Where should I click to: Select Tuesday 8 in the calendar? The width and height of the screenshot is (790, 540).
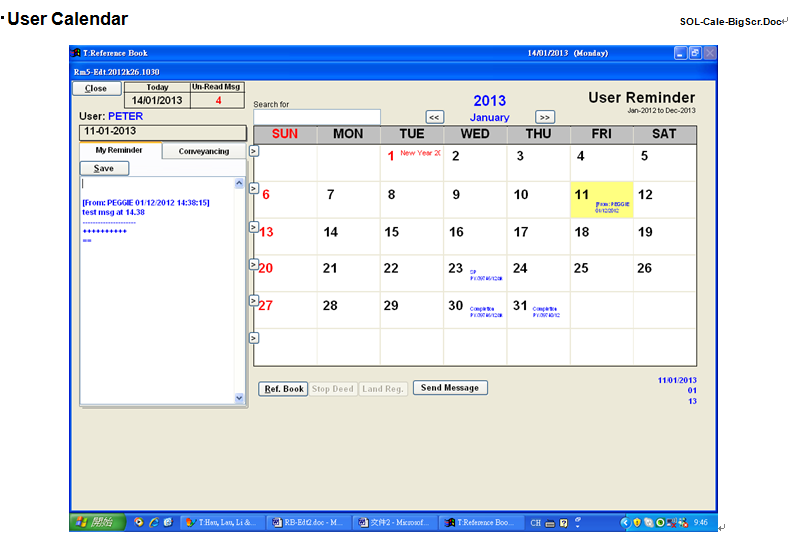[x=412, y=199]
